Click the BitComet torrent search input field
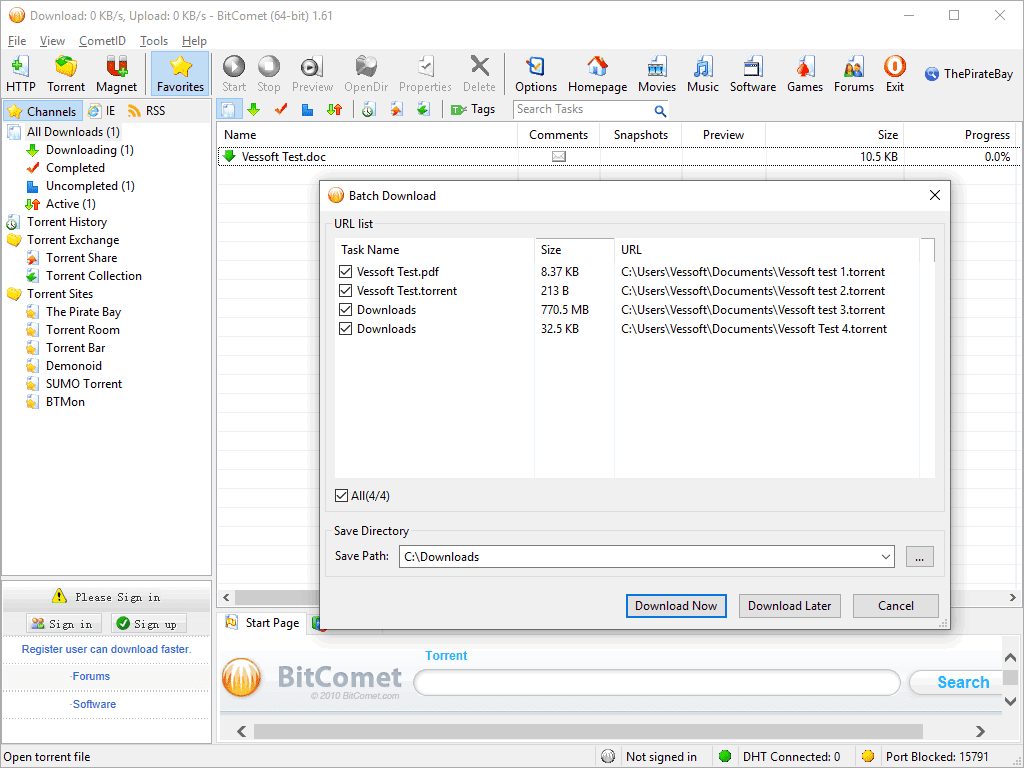Screen dimensions: 1024x768 (x=657, y=682)
